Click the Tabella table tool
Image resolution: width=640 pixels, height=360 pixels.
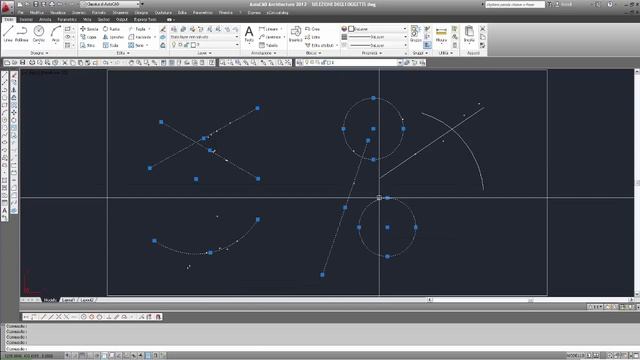tap(269, 45)
